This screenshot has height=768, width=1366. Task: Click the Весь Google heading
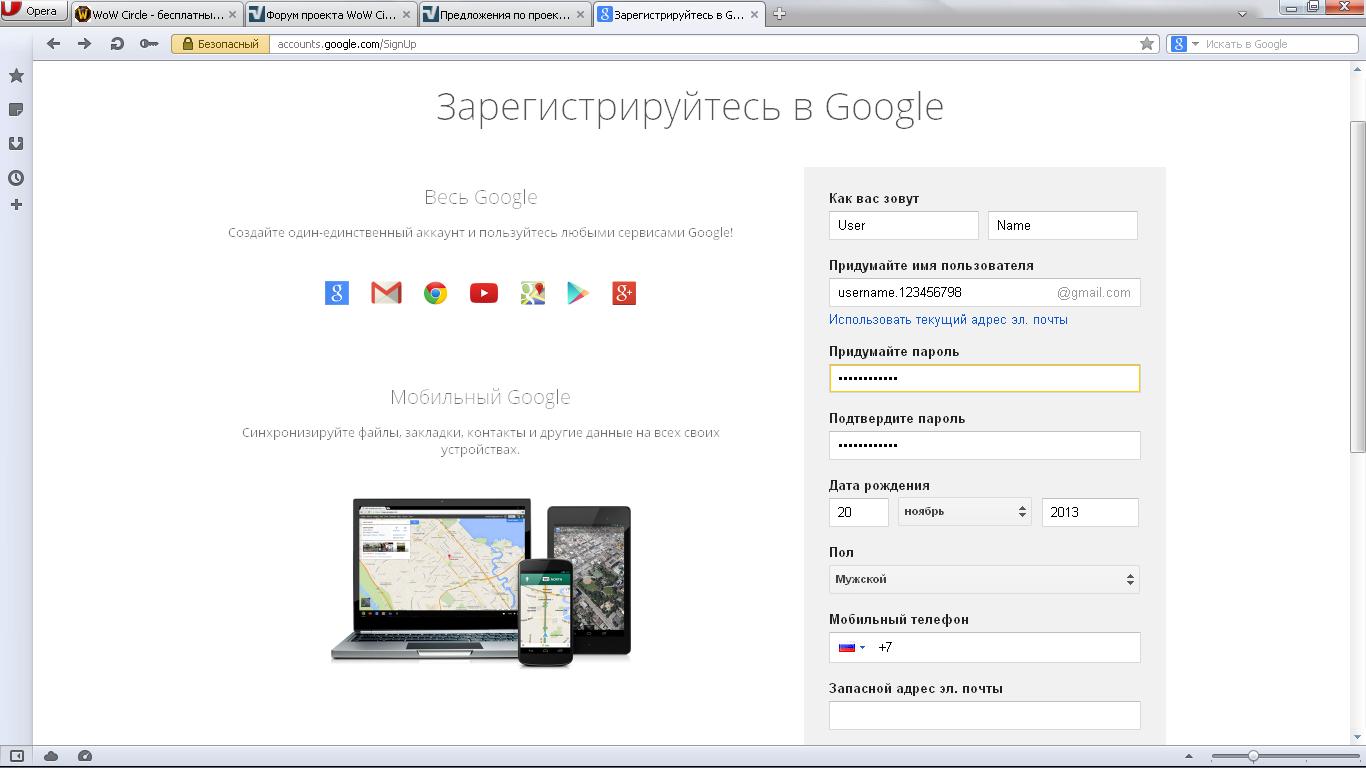[481, 197]
